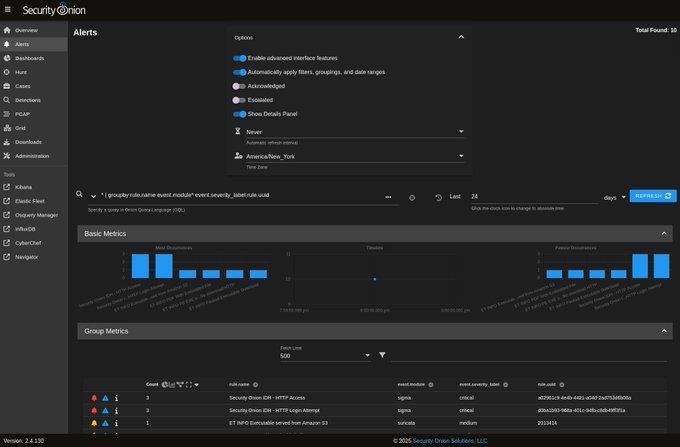This screenshot has width=680, height=447.
Task: Acknowledge the IDH - HTTP Access alert bell
Action: [x=94, y=398]
